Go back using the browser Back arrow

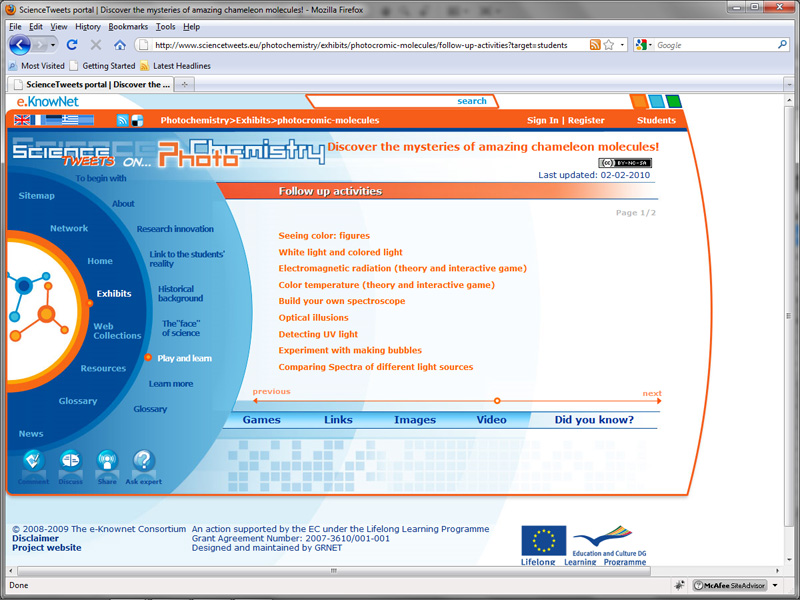tap(19, 45)
